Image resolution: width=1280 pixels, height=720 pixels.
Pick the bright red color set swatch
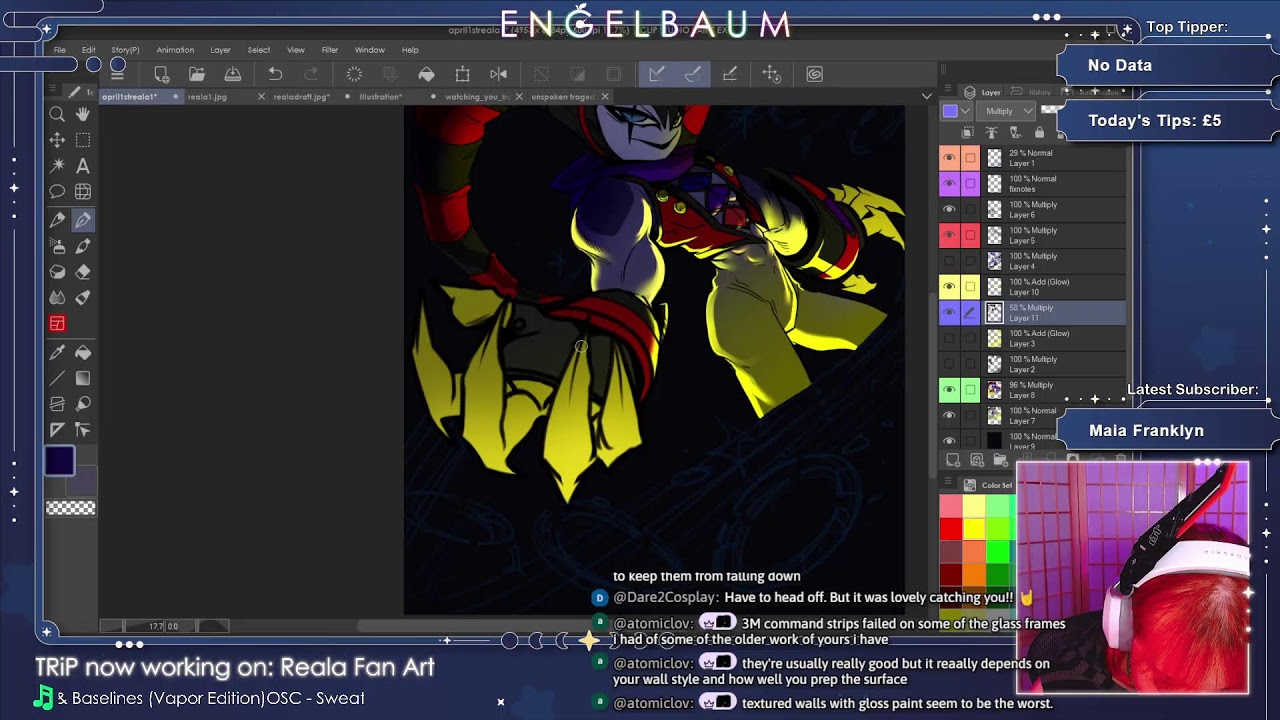click(x=951, y=529)
